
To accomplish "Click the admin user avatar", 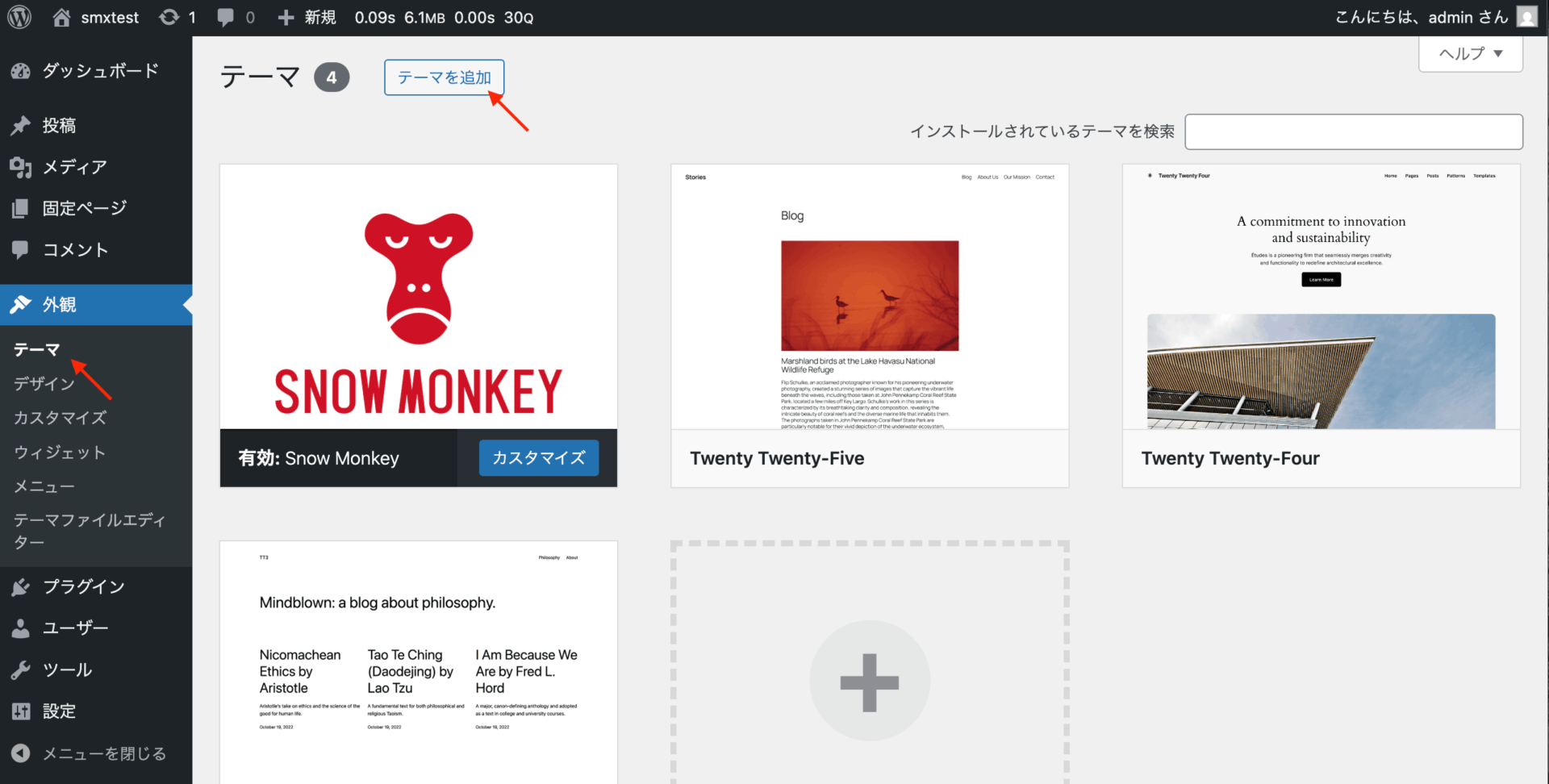I will pyautogui.click(x=1526, y=17).
